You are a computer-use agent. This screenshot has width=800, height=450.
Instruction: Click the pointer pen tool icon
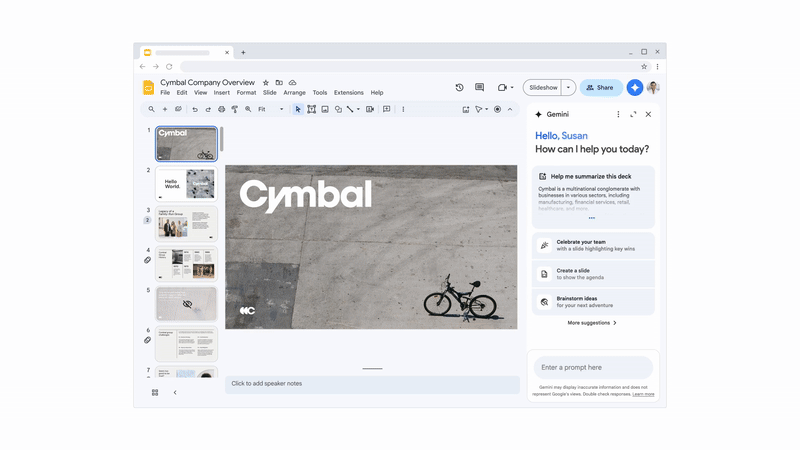point(479,109)
